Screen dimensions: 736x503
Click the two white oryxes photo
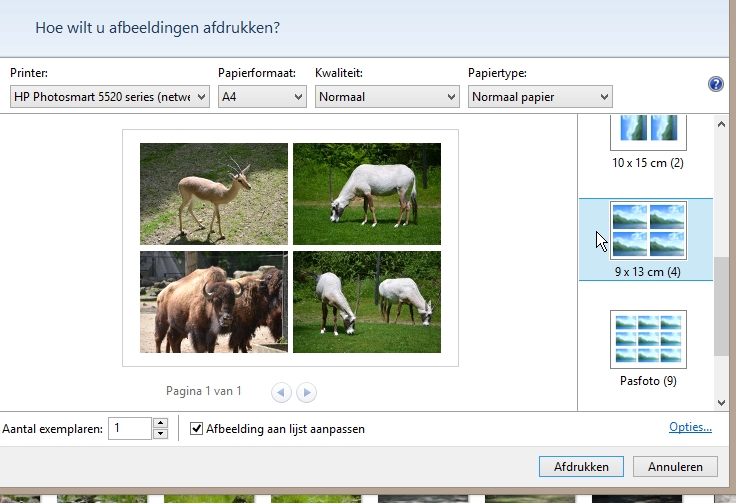[x=367, y=302]
